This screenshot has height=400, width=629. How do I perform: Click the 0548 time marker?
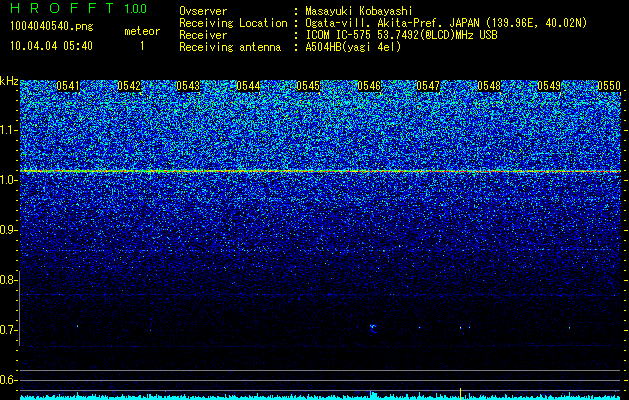click(489, 86)
